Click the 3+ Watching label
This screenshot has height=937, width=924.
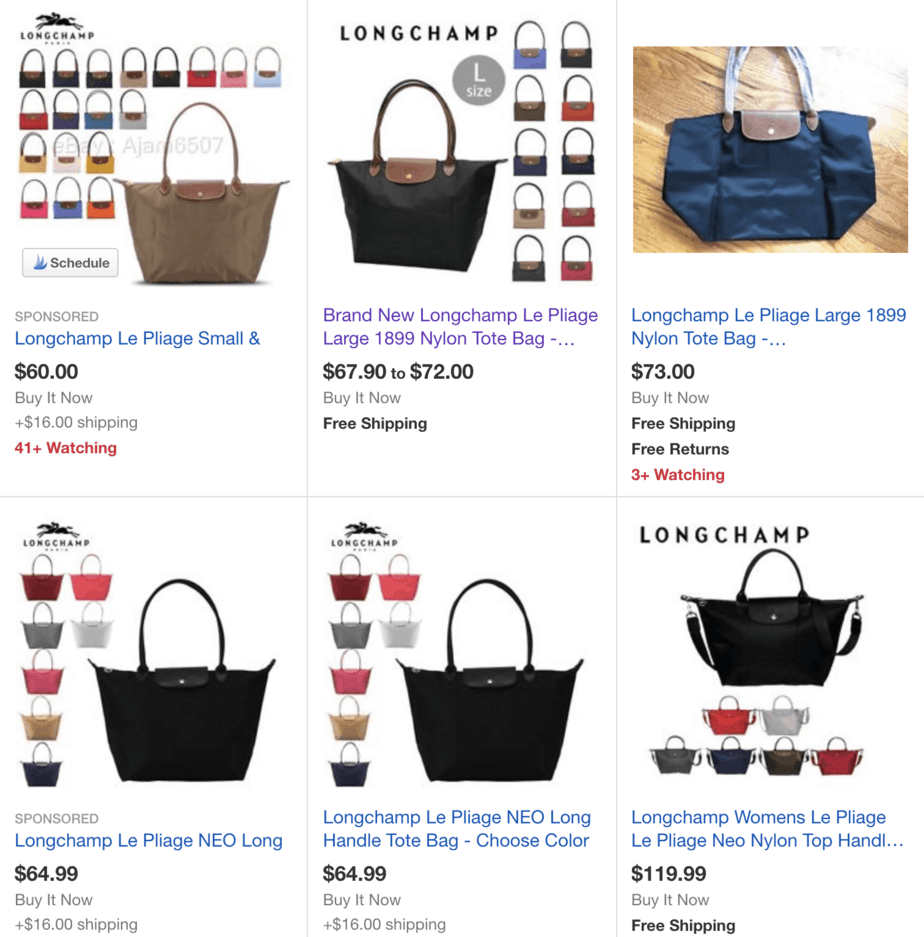pyautogui.click(x=678, y=474)
